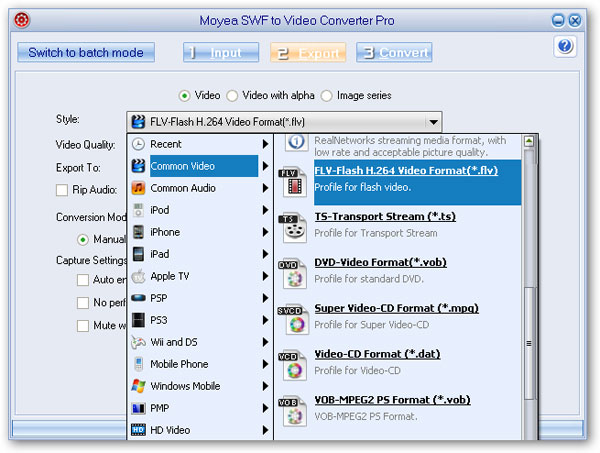The image size is (600, 453).
Task: Select the Manual conversion mode radio
Action: point(83,240)
